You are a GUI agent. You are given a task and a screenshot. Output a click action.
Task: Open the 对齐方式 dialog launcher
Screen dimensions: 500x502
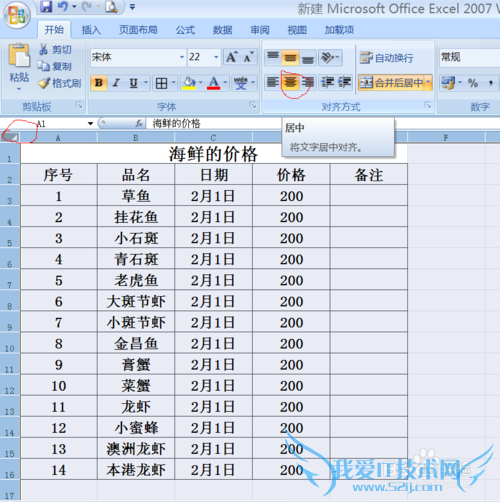(428, 105)
